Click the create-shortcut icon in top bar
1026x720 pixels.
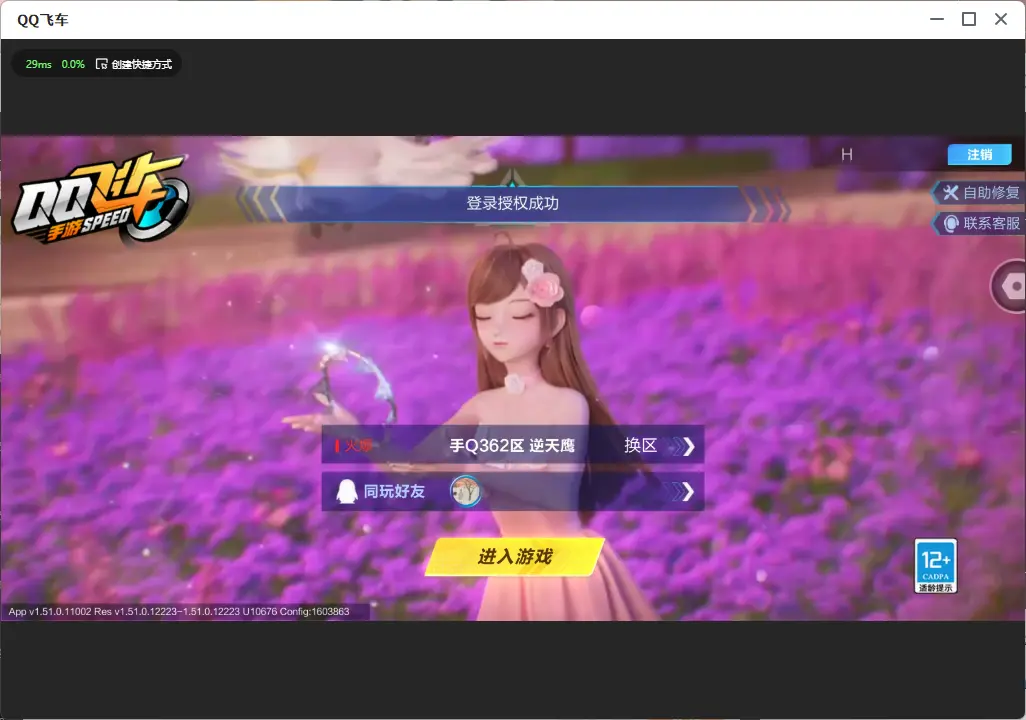pos(101,64)
